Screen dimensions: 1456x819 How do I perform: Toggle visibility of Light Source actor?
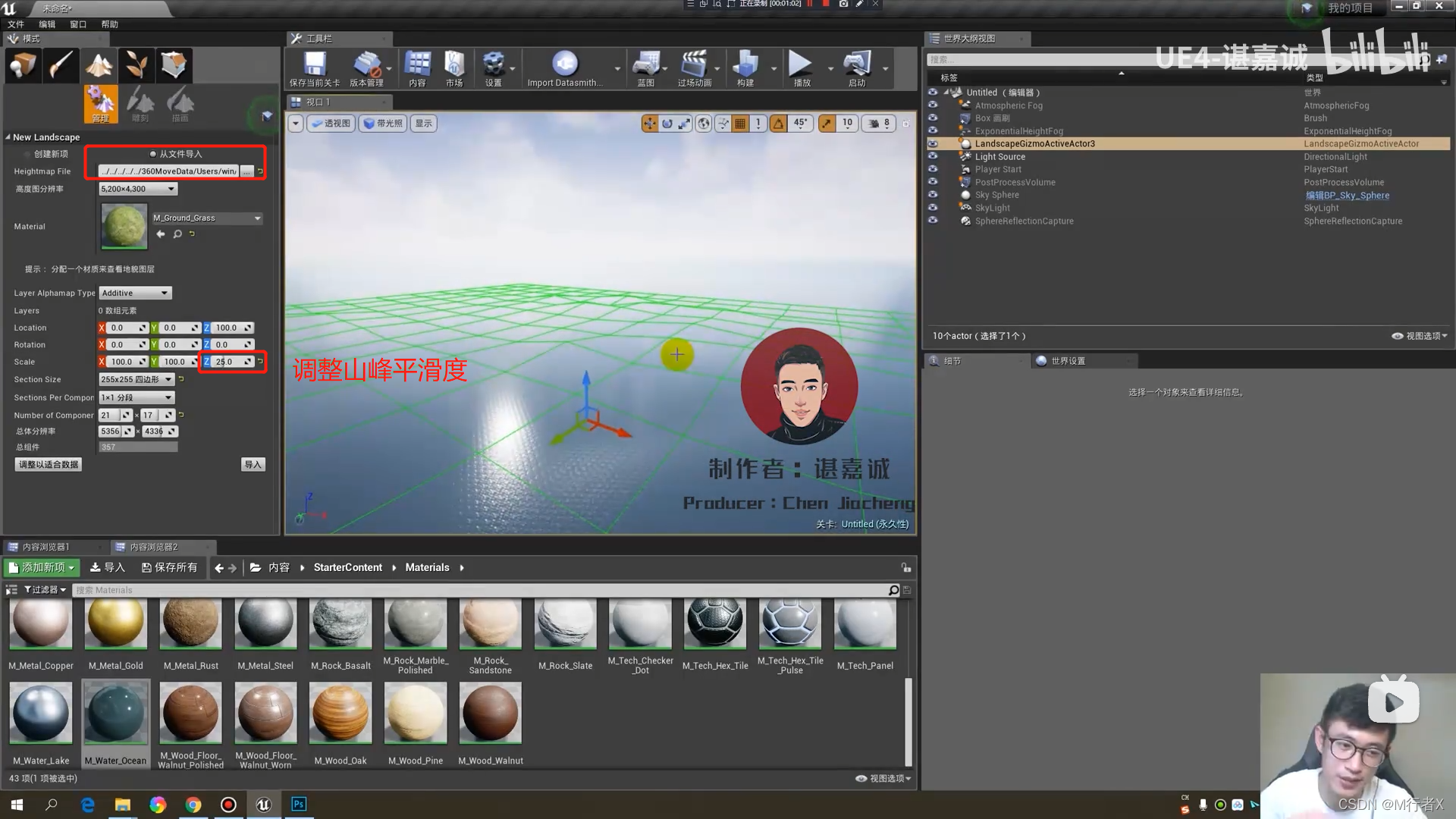(x=933, y=156)
